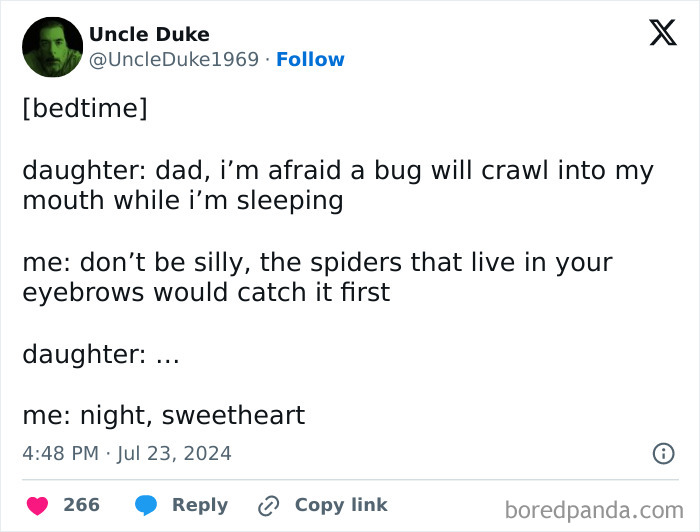Image resolution: width=700 pixels, height=532 pixels.
Task: Open the info circle icon
Action: [663, 453]
